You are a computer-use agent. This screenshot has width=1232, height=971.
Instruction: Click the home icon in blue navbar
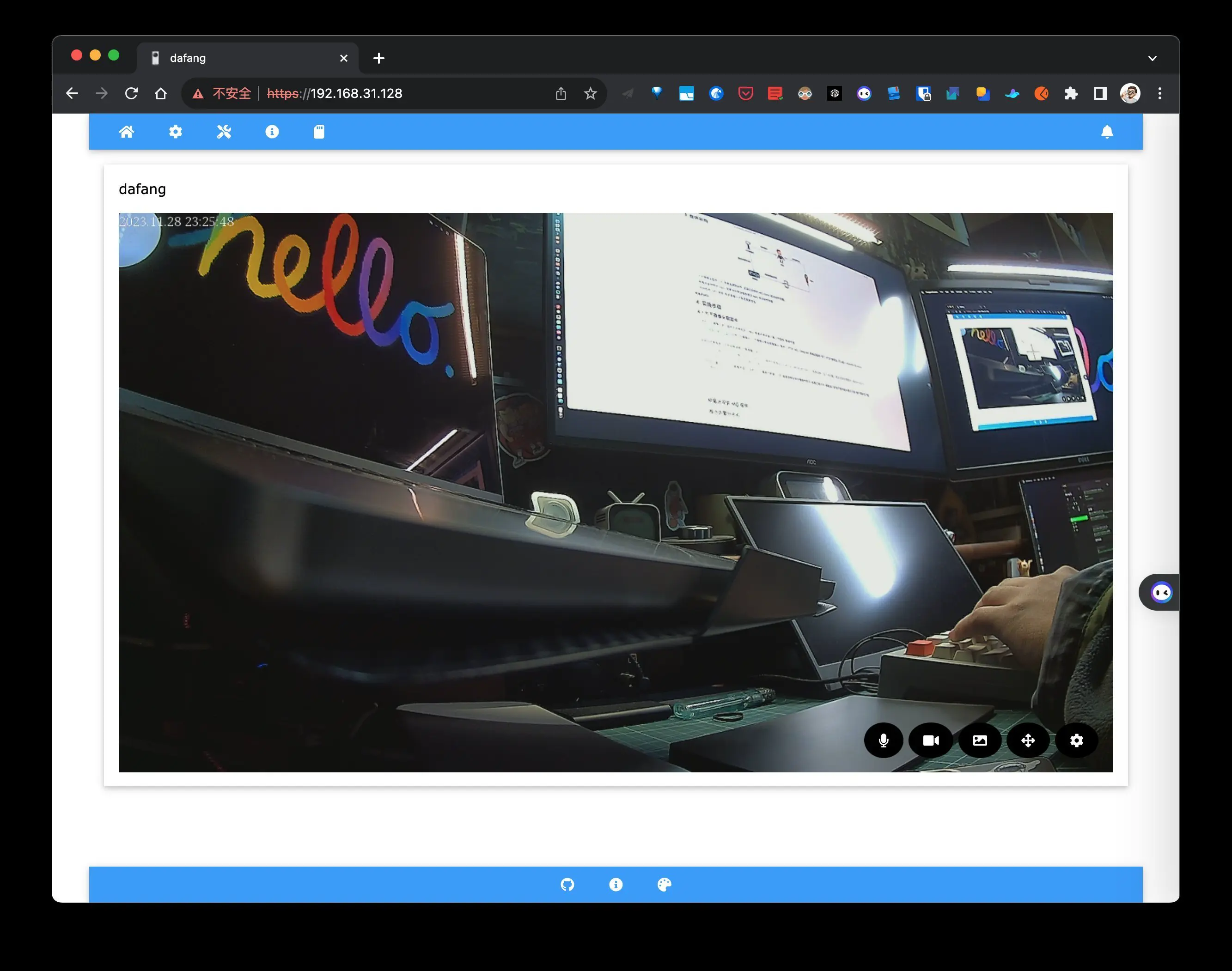click(x=126, y=132)
